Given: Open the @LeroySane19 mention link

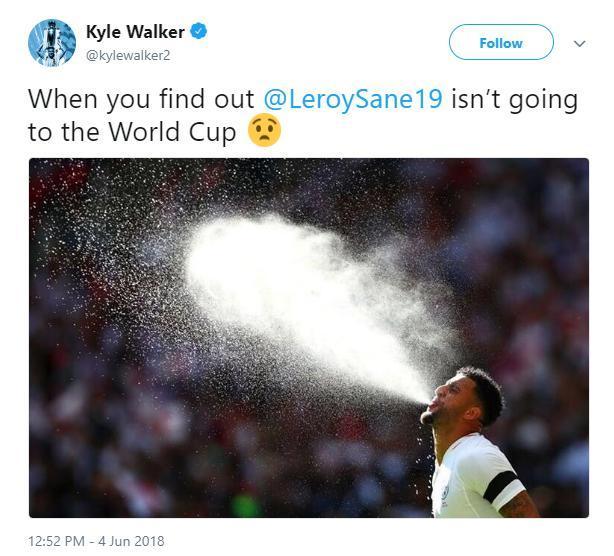Looking at the screenshot, I should click(x=353, y=99).
